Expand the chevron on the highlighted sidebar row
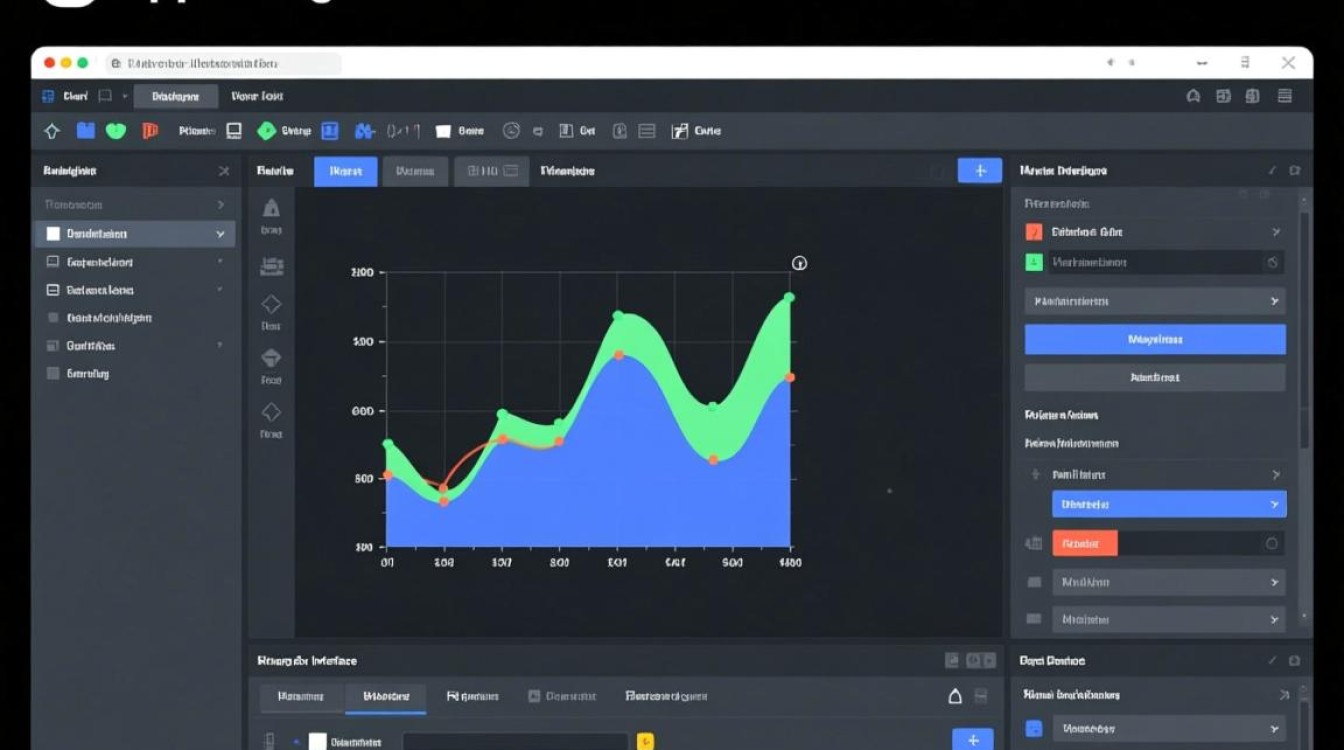Image resolution: width=1344 pixels, height=750 pixels. point(220,234)
